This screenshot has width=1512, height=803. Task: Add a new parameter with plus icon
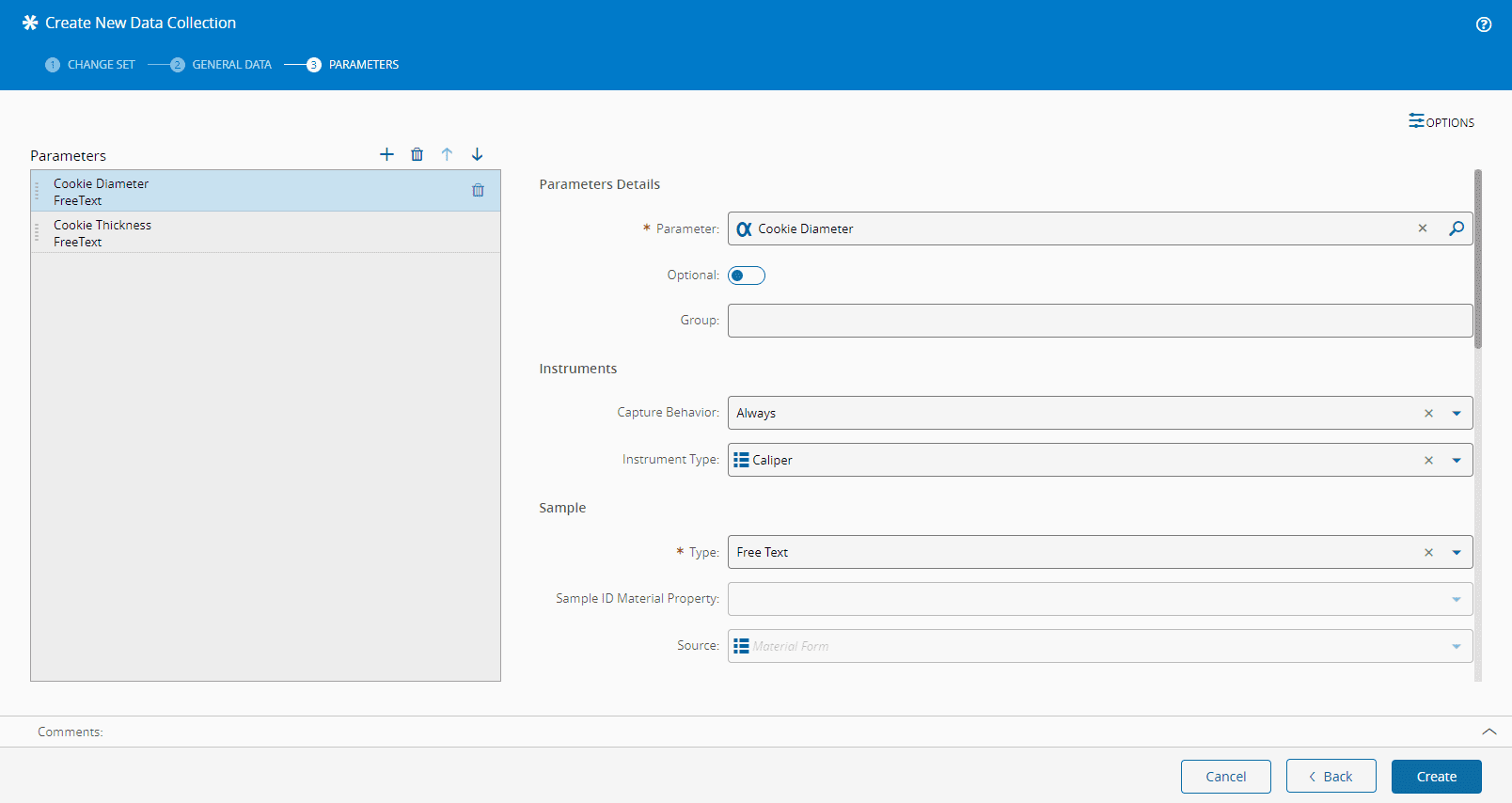(x=386, y=154)
